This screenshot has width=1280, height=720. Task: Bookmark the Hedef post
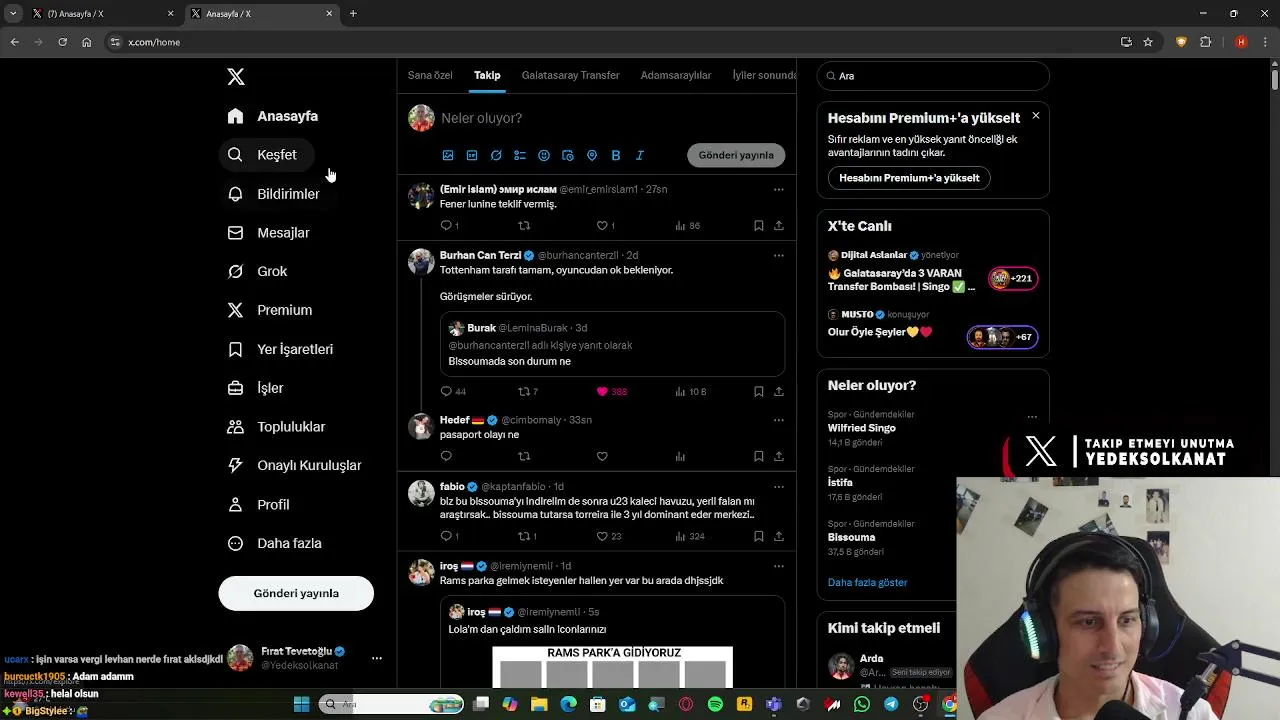(758, 456)
